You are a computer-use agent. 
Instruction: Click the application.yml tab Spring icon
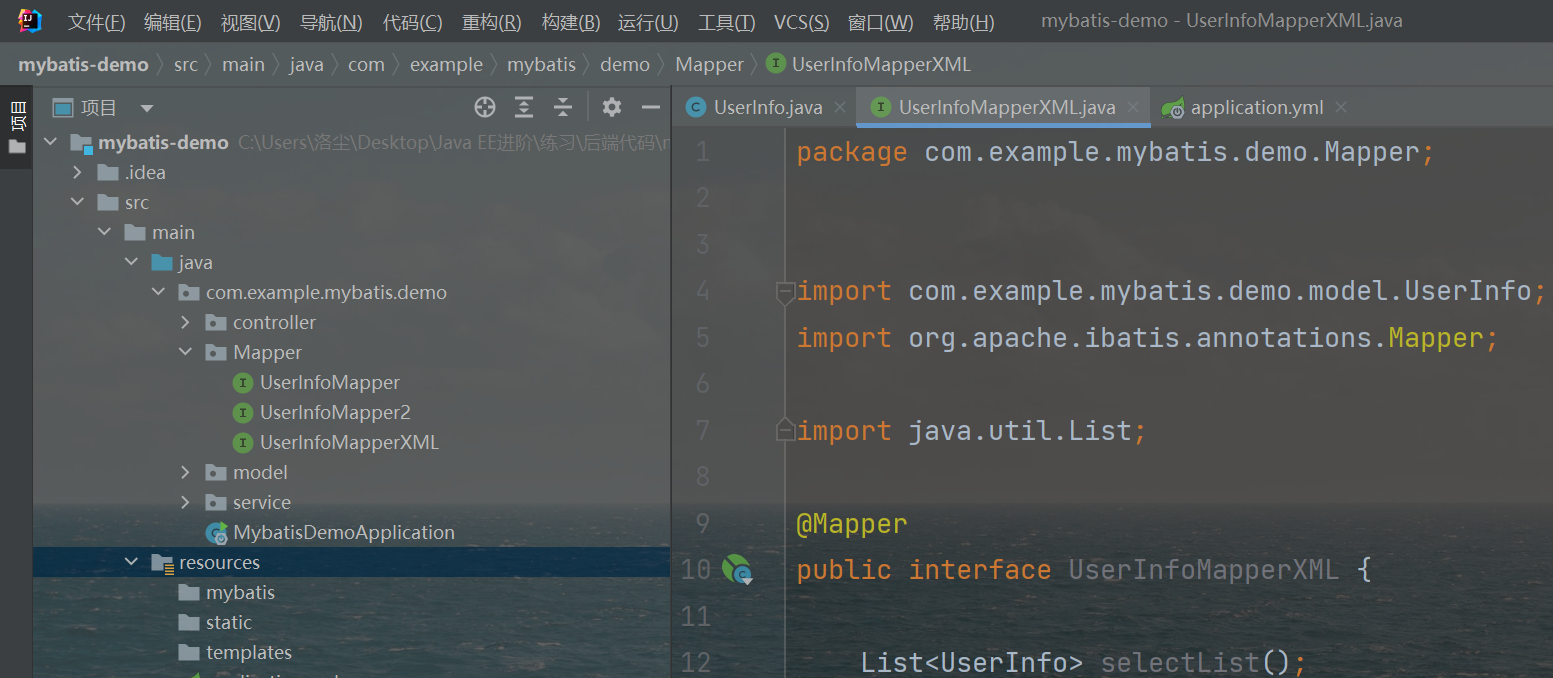coord(1173,108)
